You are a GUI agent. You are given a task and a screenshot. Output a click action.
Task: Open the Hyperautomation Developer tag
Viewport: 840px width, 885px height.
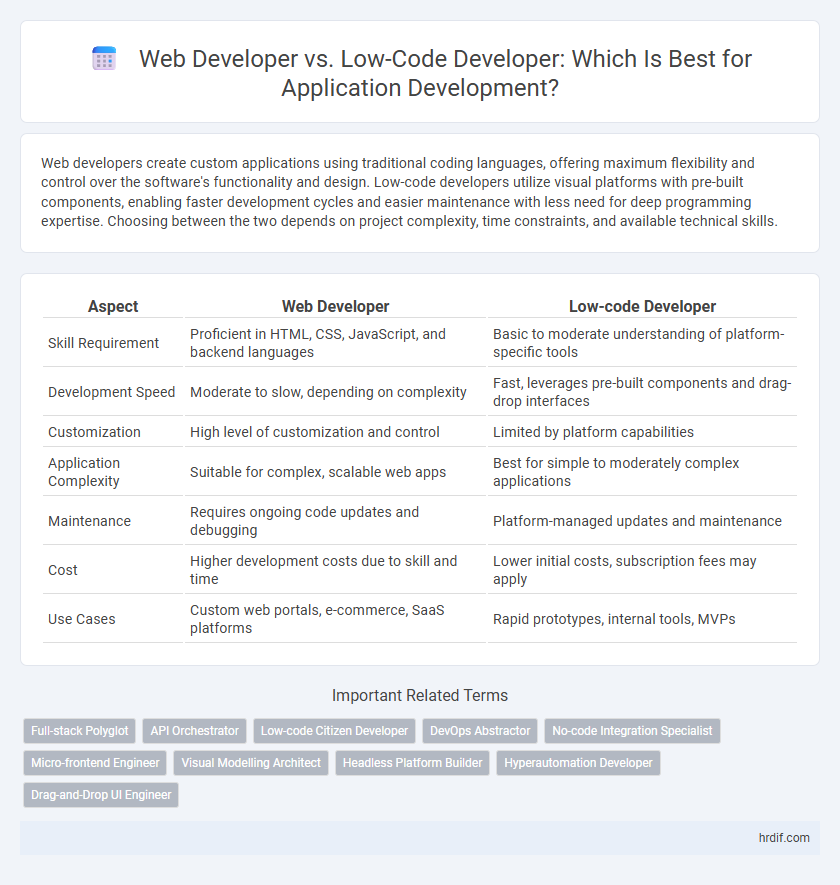[578, 763]
